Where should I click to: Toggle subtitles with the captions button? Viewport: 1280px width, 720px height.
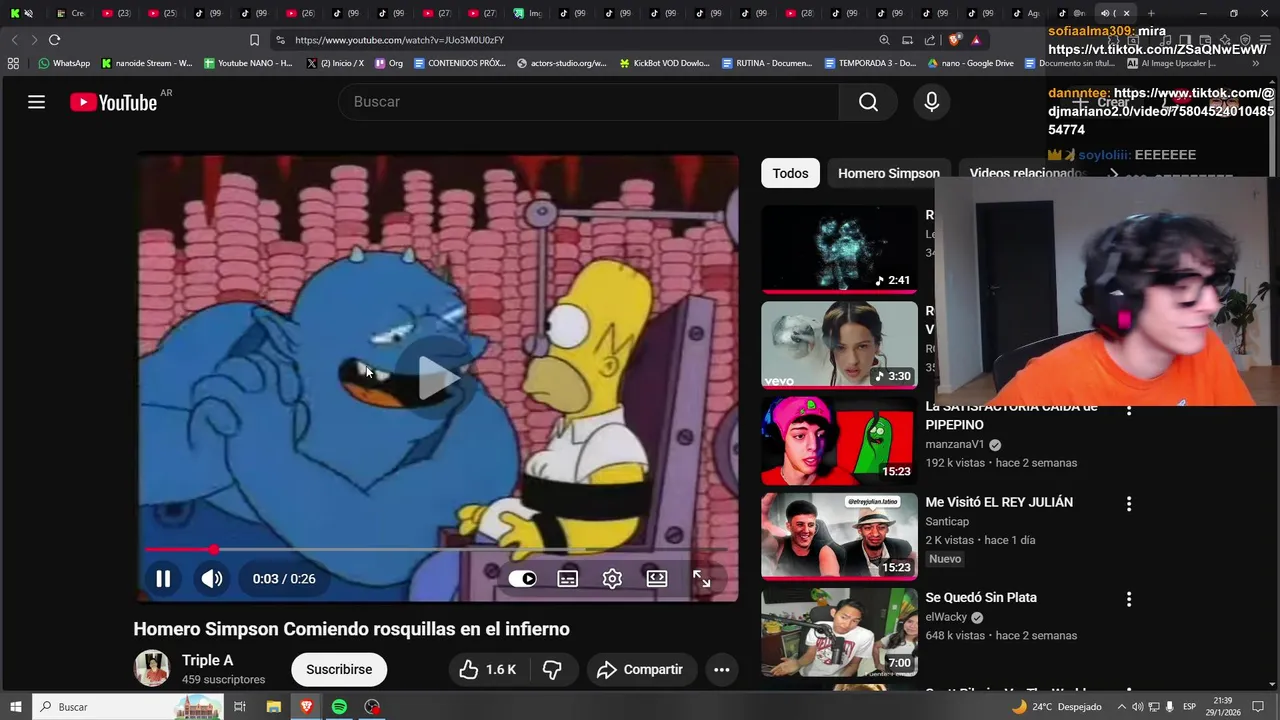pos(567,579)
